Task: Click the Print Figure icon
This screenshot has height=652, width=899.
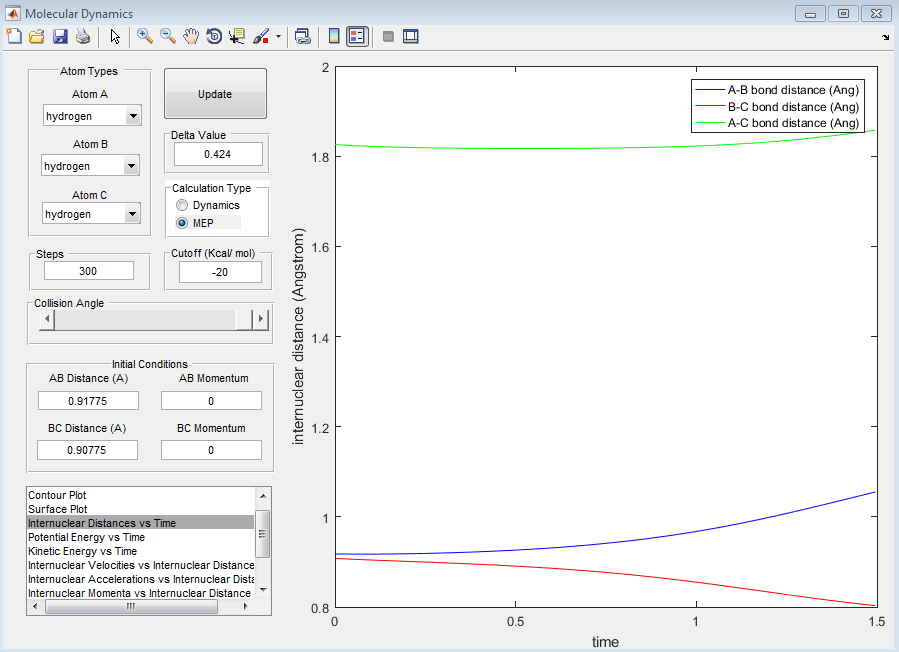Action: [x=83, y=37]
